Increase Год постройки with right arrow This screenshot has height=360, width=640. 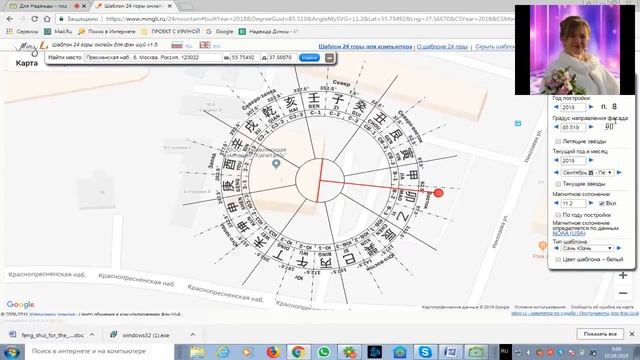(x=591, y=107)
